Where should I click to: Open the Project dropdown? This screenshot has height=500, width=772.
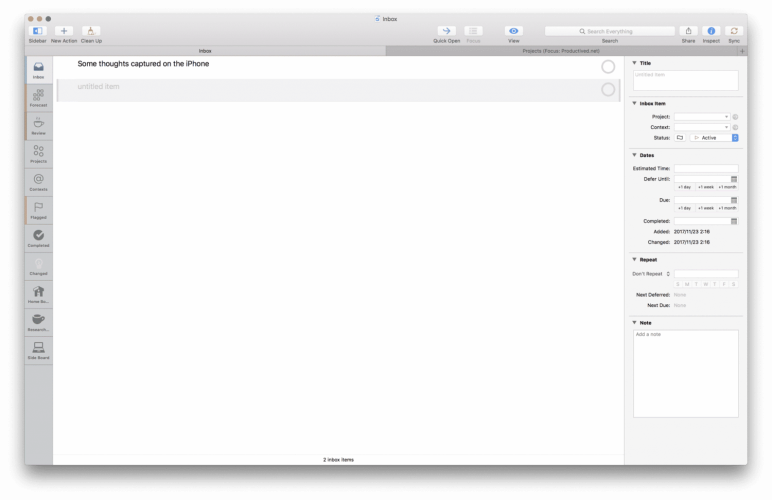pyautogui.click(x=702, y=117)
